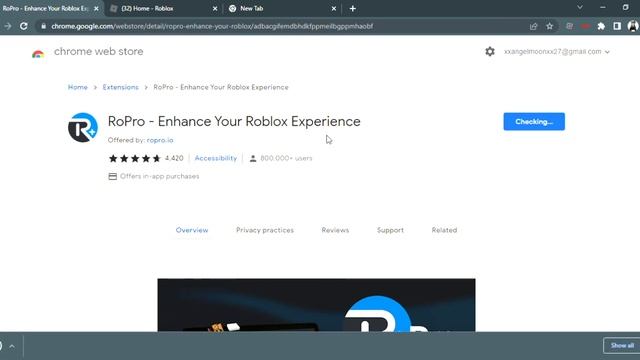Open the web store settings gear
640x360 pixels.
click(x=490, y=51)
